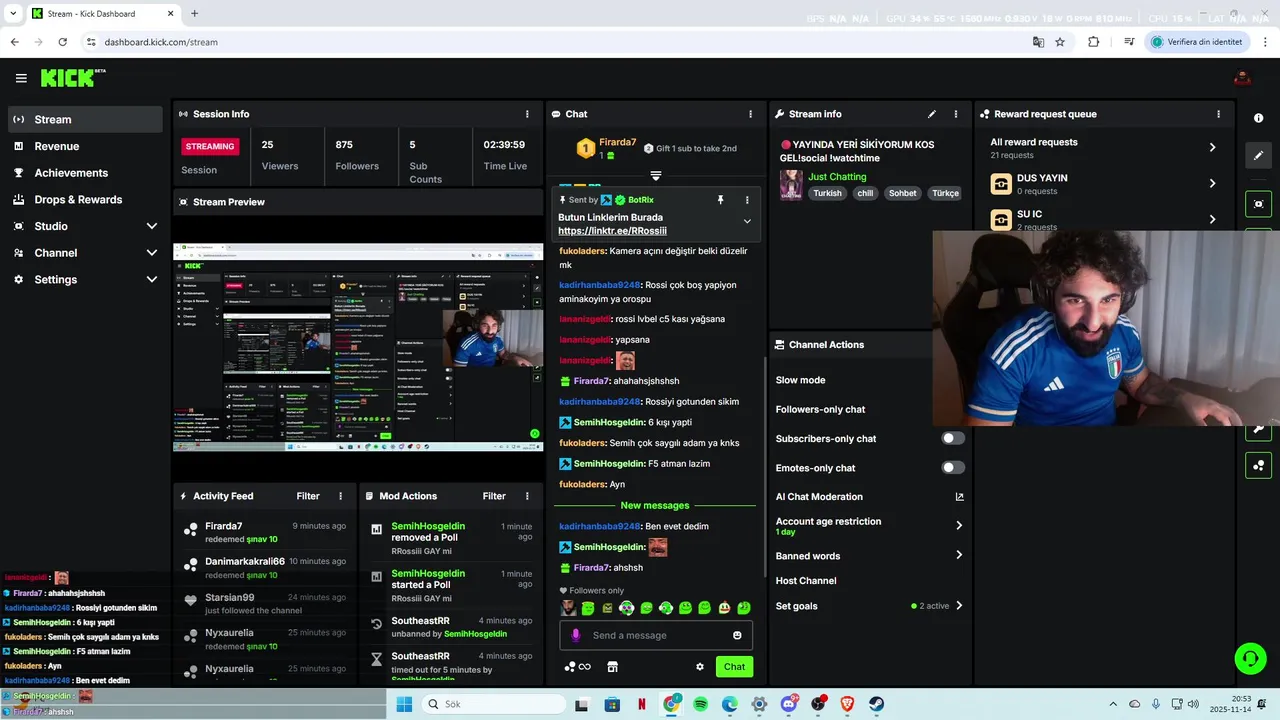Go to Revenue in the sidebar
The height and width of the screenshot is (720, 1280).
[x=85, y=146]
